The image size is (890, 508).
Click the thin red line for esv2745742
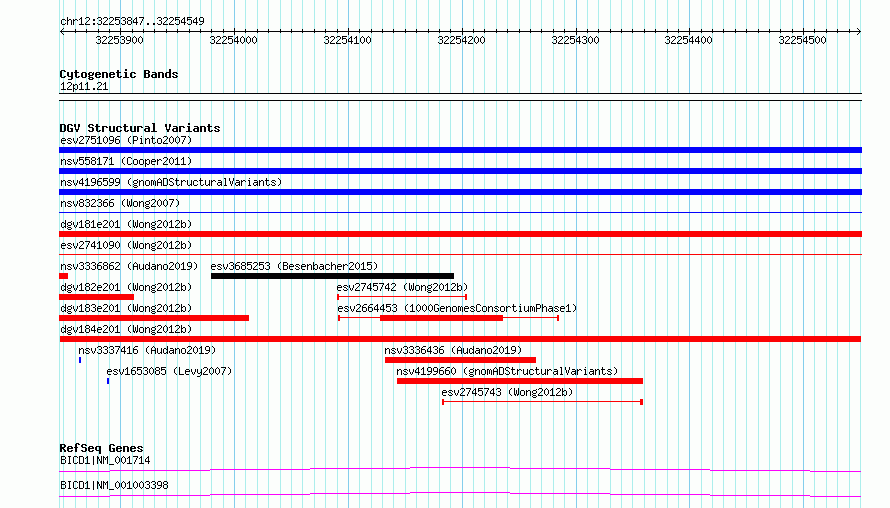tap(402, 297)
